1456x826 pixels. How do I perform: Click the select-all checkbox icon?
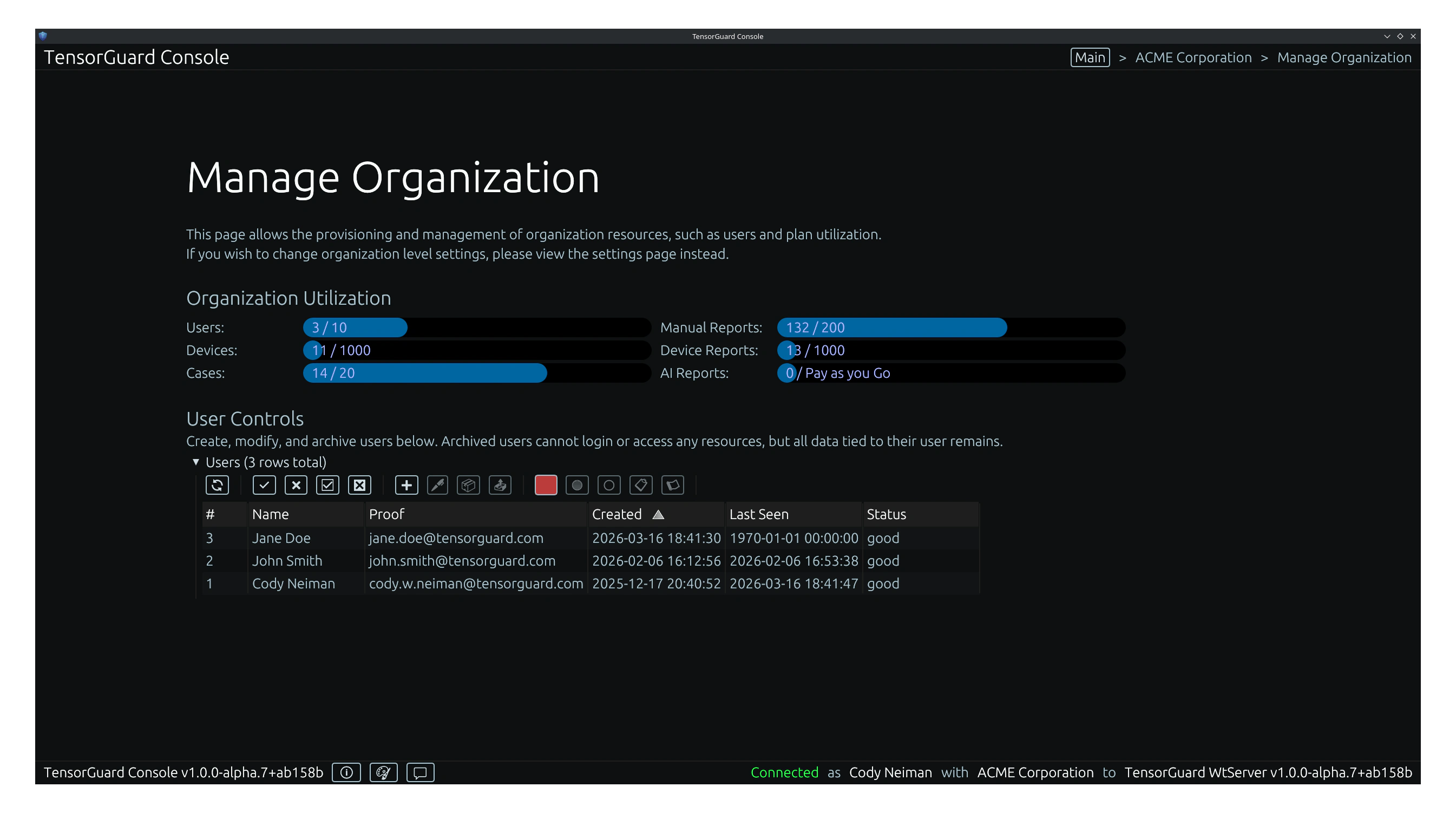(x=328, y=485)
